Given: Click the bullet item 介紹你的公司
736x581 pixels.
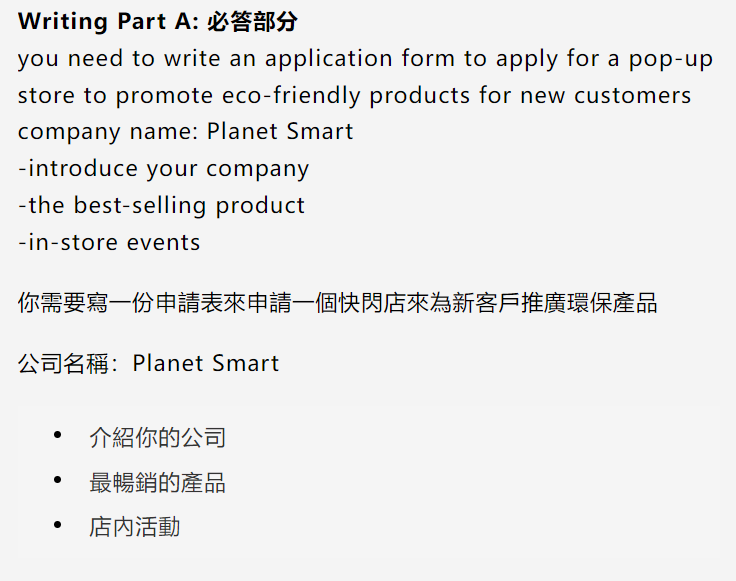Looking at the screenshot, I should tap(157, 437).
